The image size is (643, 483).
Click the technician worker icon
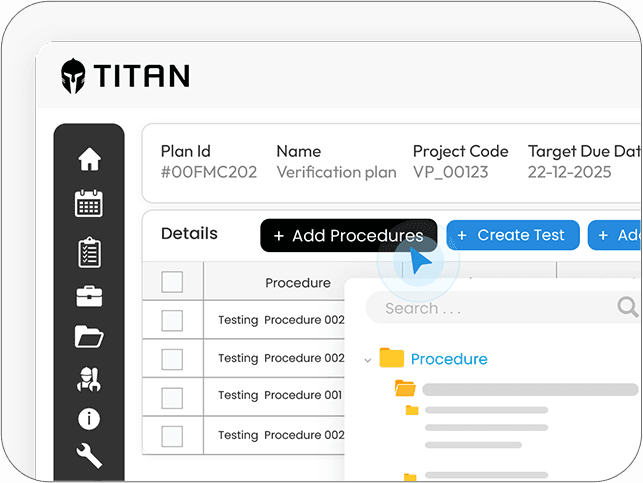(x=89, y=379)
